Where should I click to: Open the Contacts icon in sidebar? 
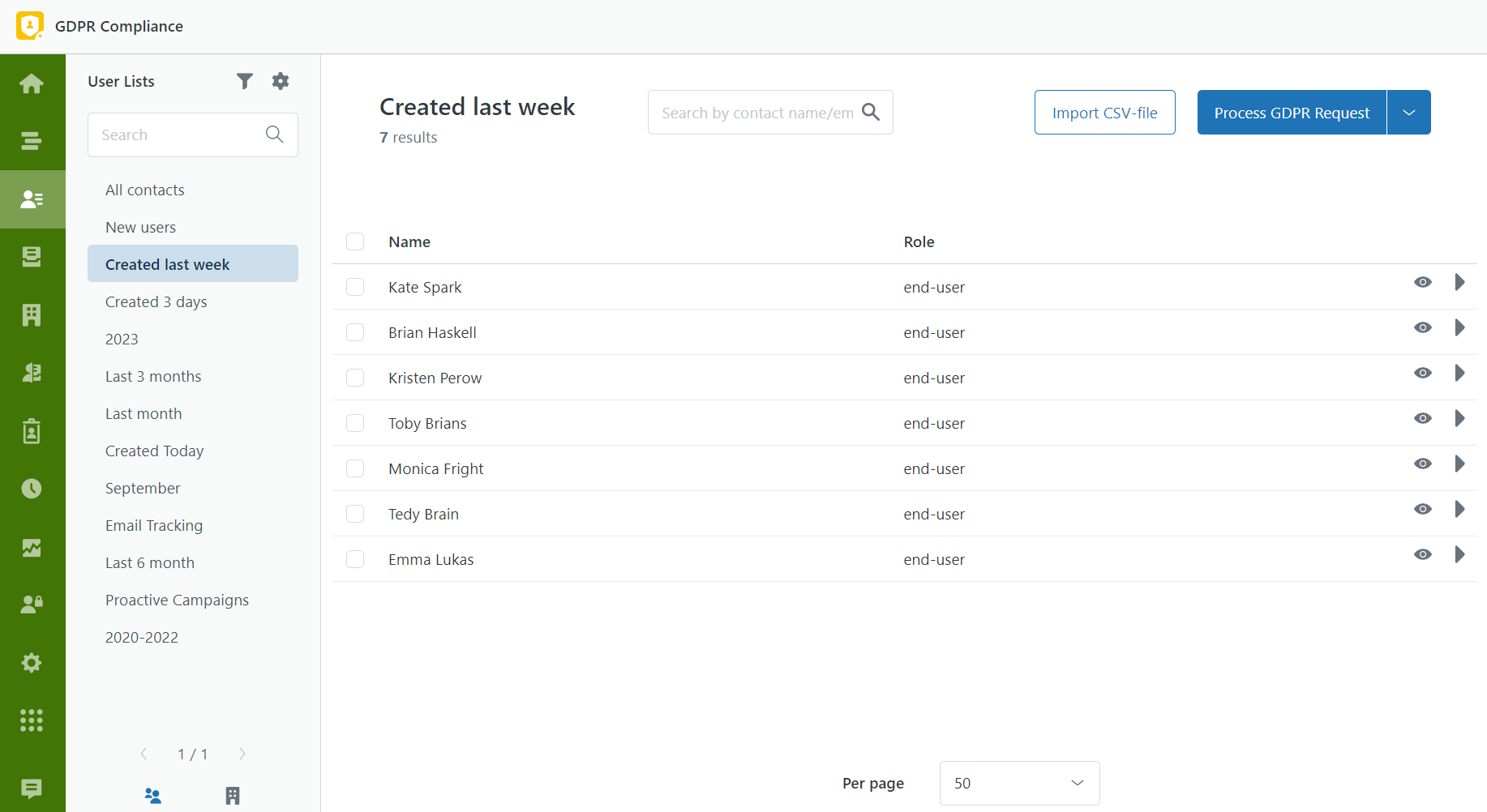pos(32,199)
